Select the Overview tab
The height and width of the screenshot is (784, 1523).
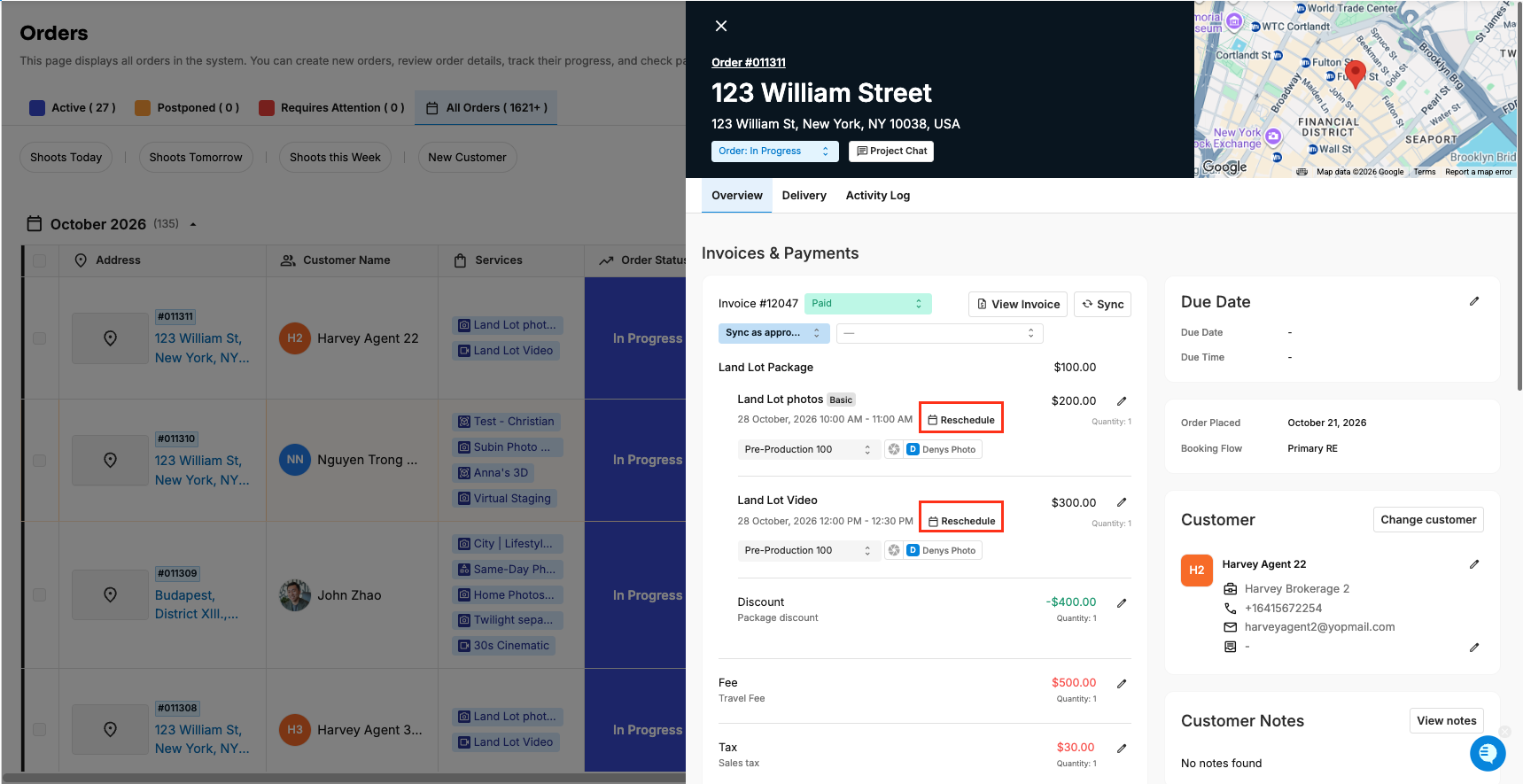click(x=737, y=196)
